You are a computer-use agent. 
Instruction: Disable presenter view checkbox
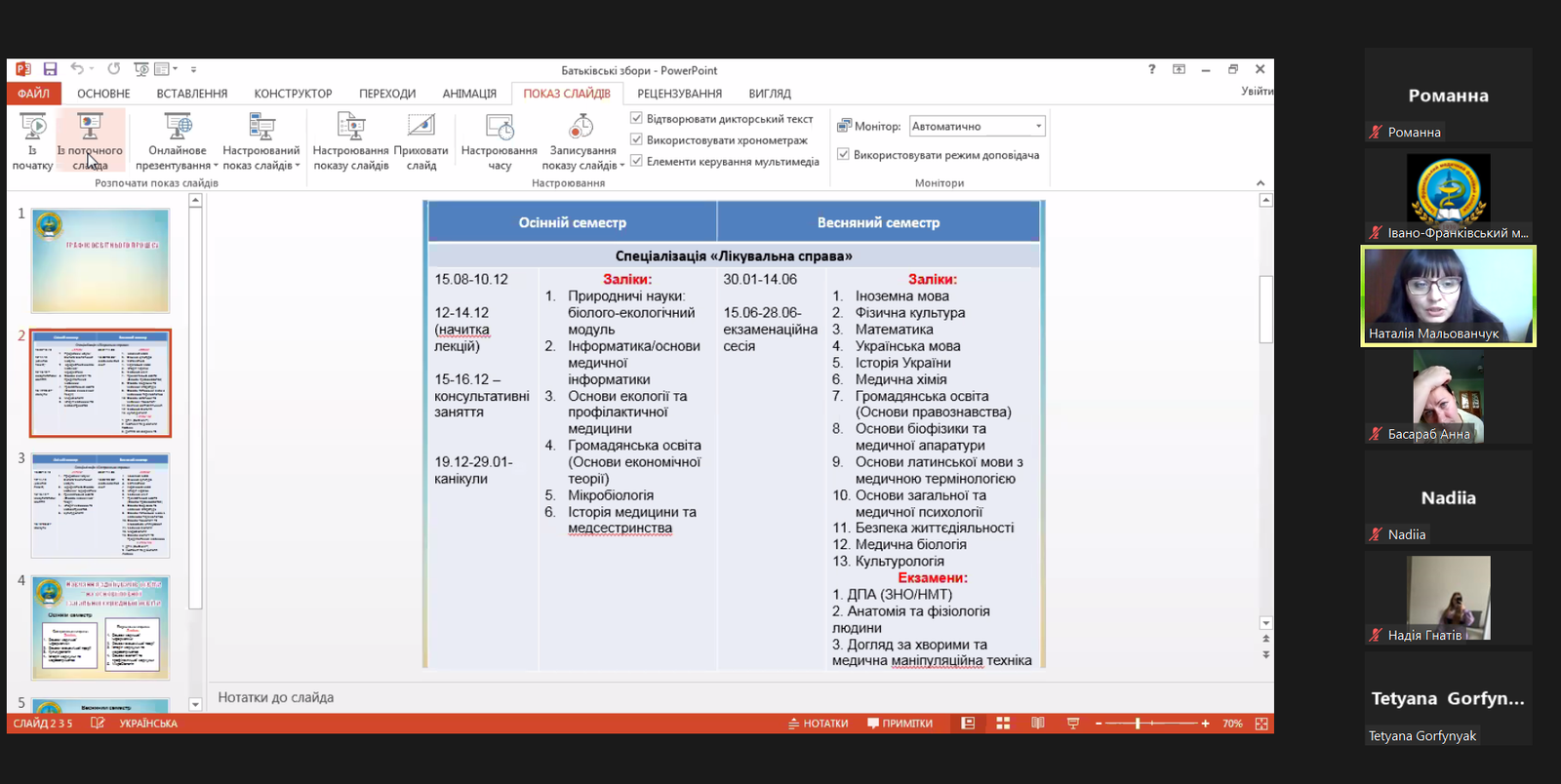[x=843, y=154]
